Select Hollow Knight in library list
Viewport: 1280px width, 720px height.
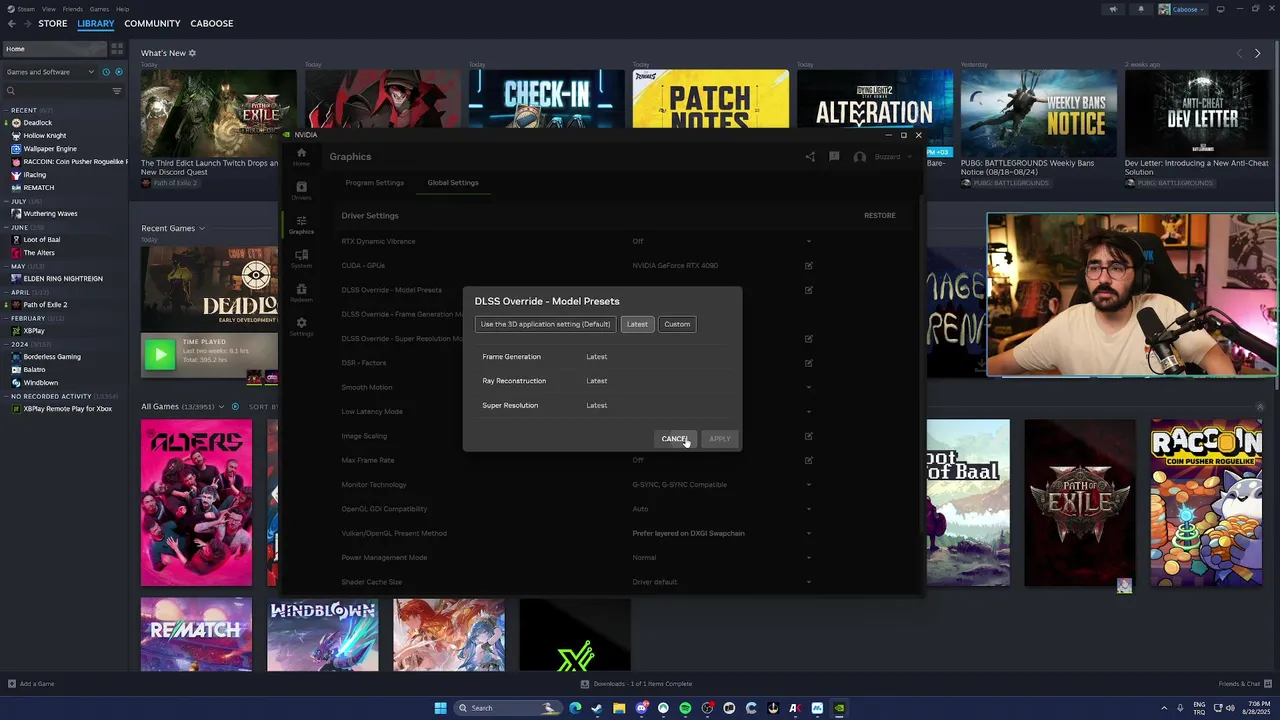point(45,136)
